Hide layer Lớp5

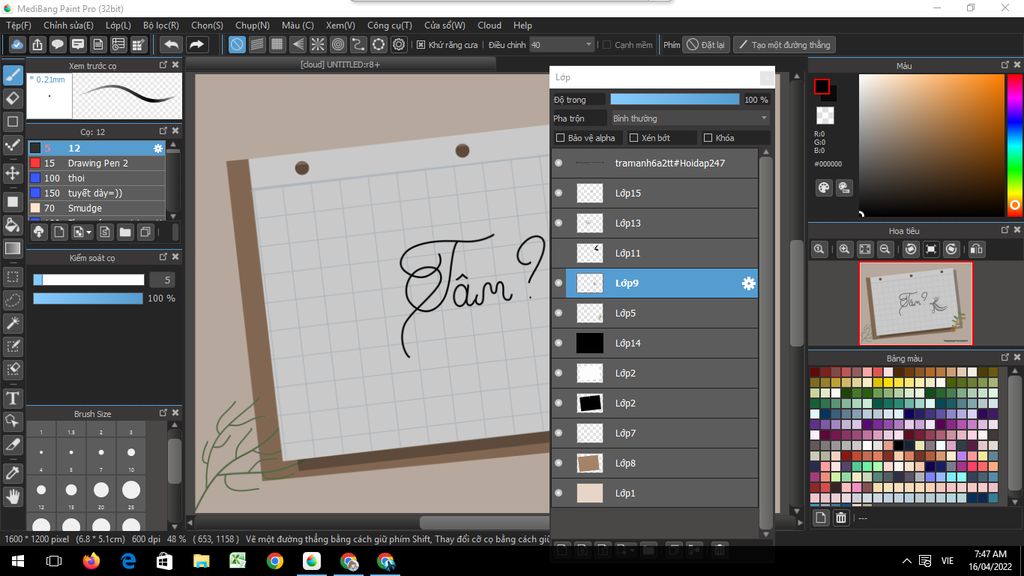coord(558,313)
